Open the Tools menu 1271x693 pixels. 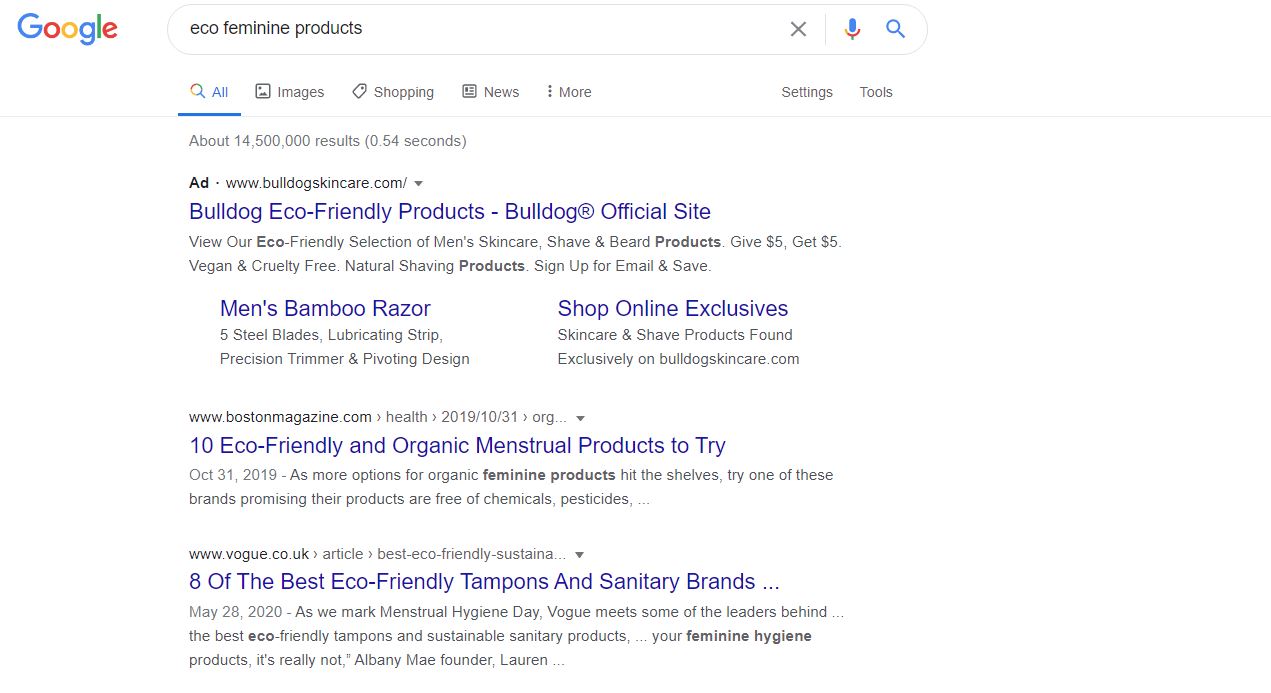coord(875,91)
